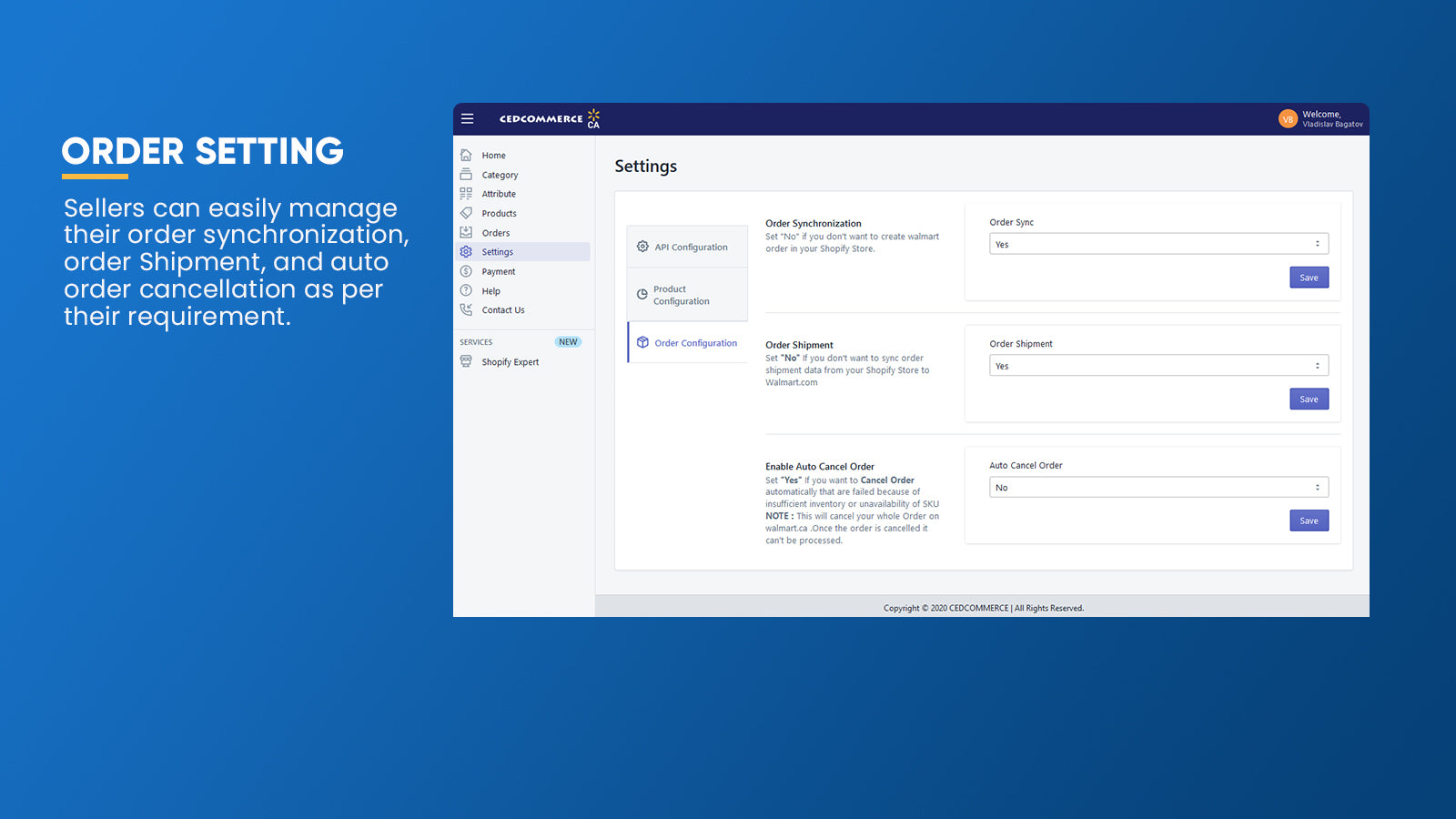Image resolution: width=1456 pixels, height=819 pixels.
Task: Click the Help question mark icon
Action: pos(466,291)
